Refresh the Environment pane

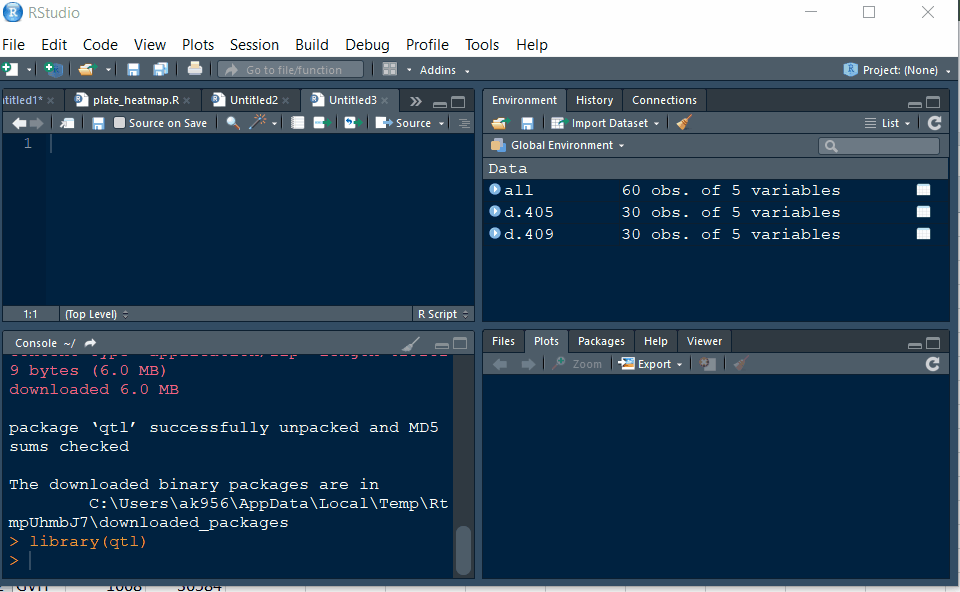pyautogui.click(x=934, y=123)
